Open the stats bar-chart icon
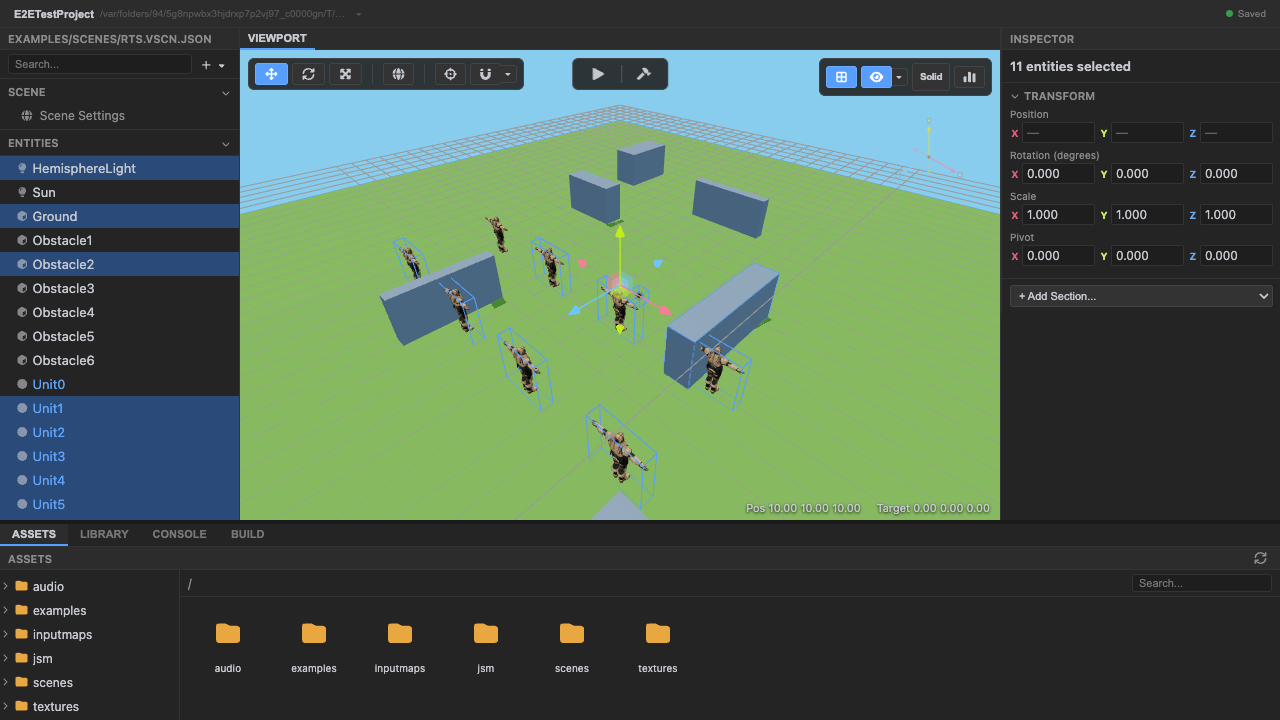1280x720 pixels. (x=969, y=77)
